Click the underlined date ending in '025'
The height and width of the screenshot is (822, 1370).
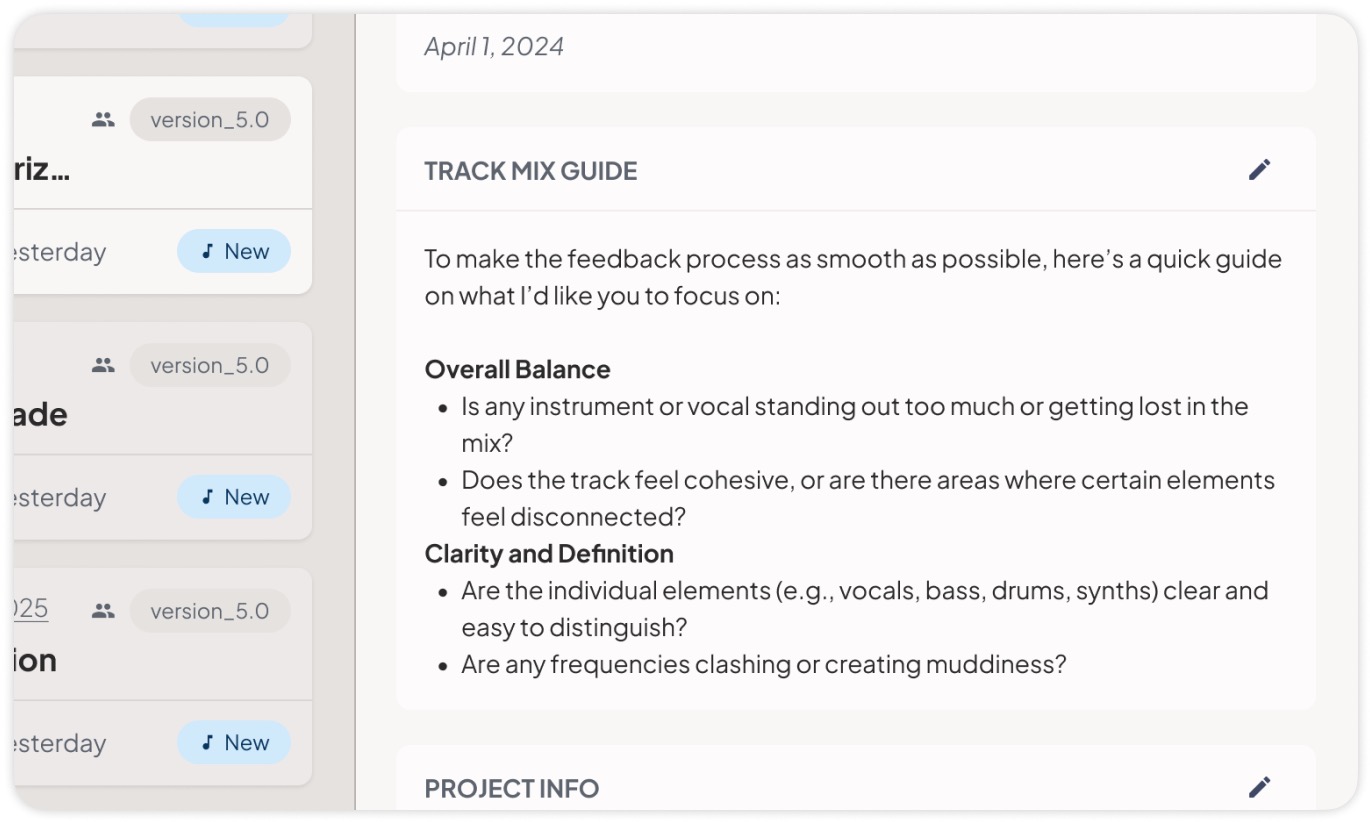pyautogui.click(x=31, y=609)
